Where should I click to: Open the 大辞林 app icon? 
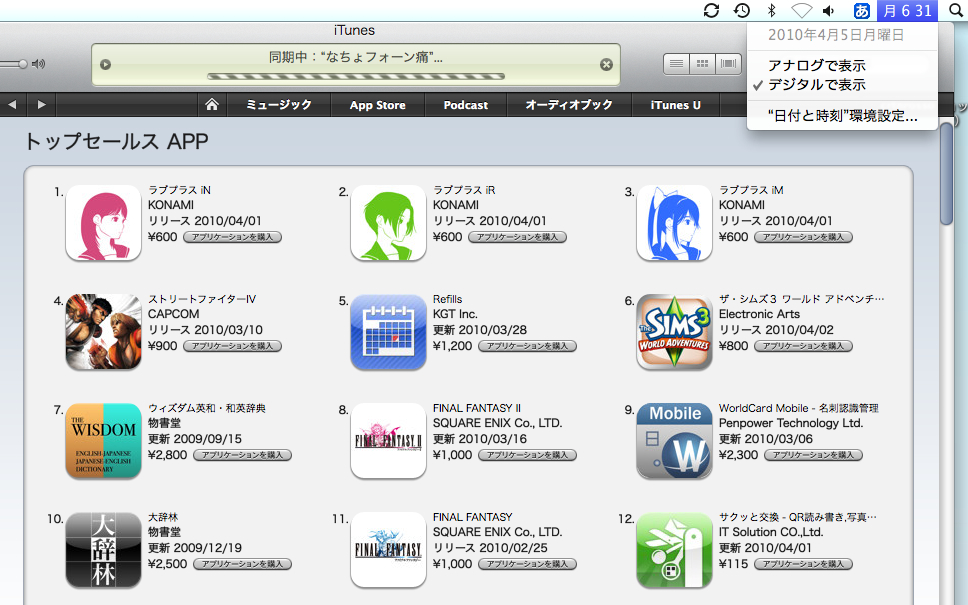coord(104,550)
